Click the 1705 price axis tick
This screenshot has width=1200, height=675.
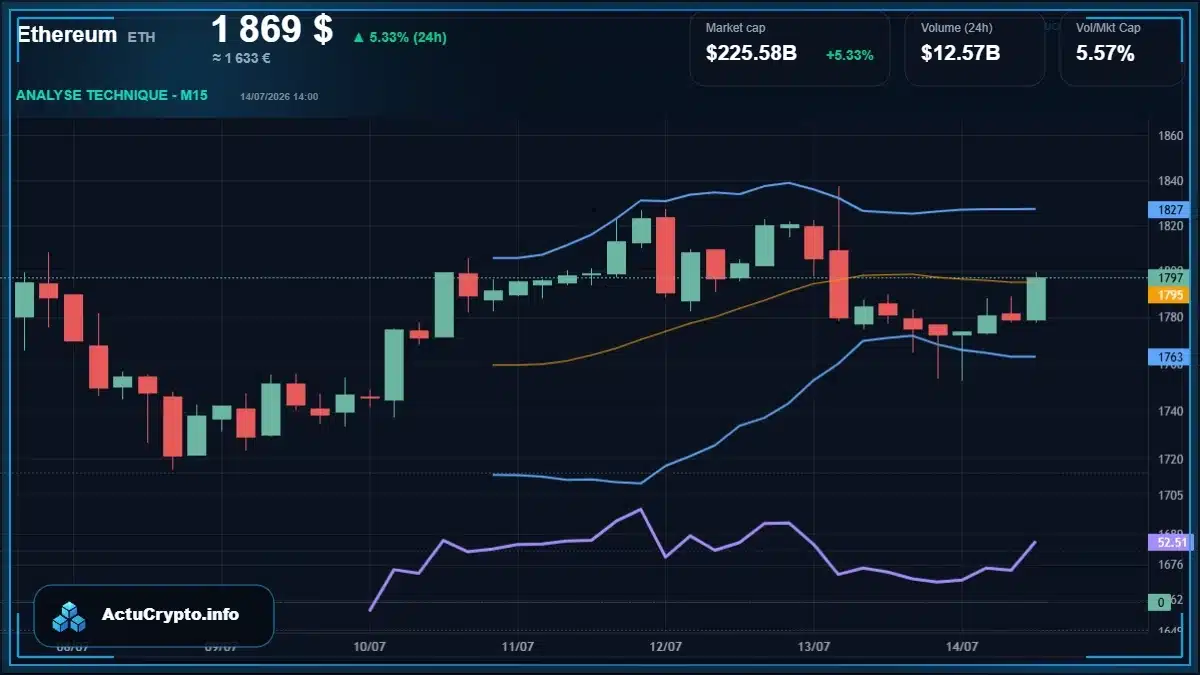(1170, 495)
